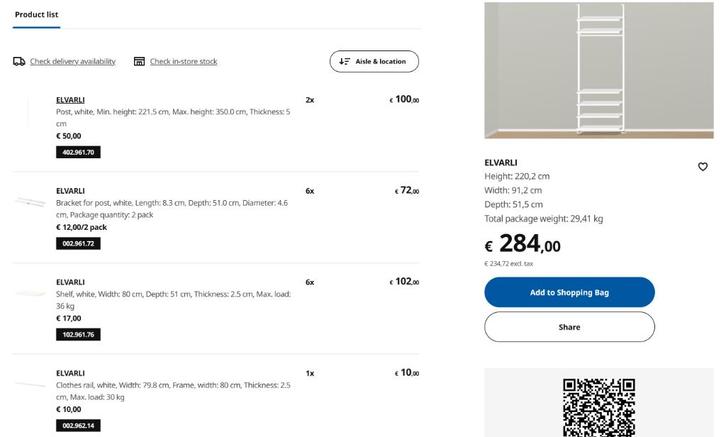This screenshot has height=437, width=726.
Task: Click article number 402.961.70 badge
Action: click(x=78, y=152)
